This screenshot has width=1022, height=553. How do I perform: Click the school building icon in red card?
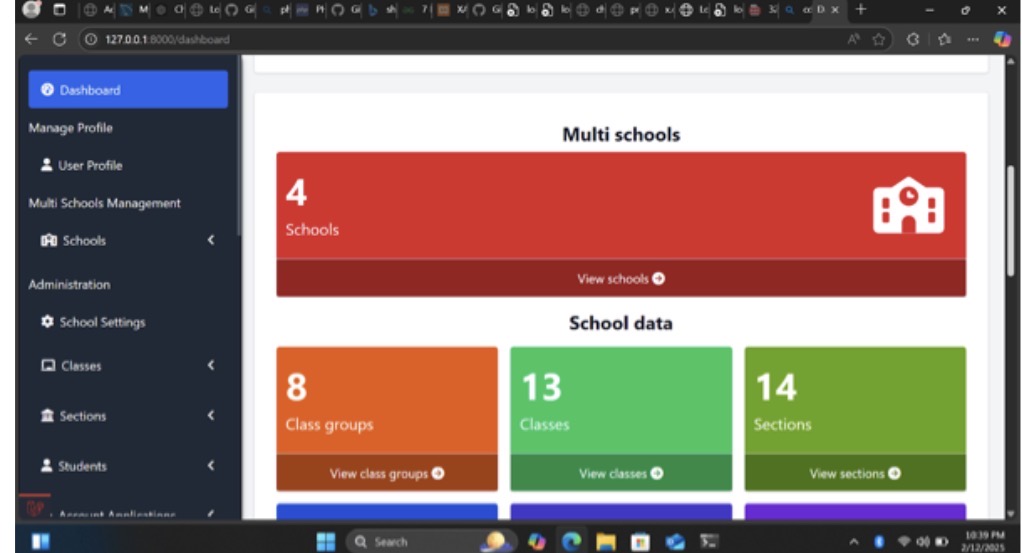click(907, 206)
